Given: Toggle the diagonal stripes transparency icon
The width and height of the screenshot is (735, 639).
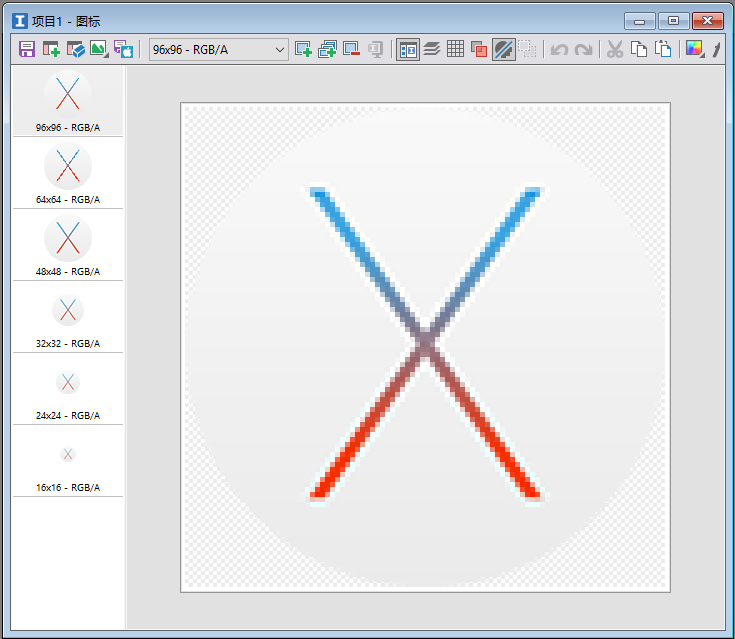Looking at the screenshot, I should click(x=503, y=49).
